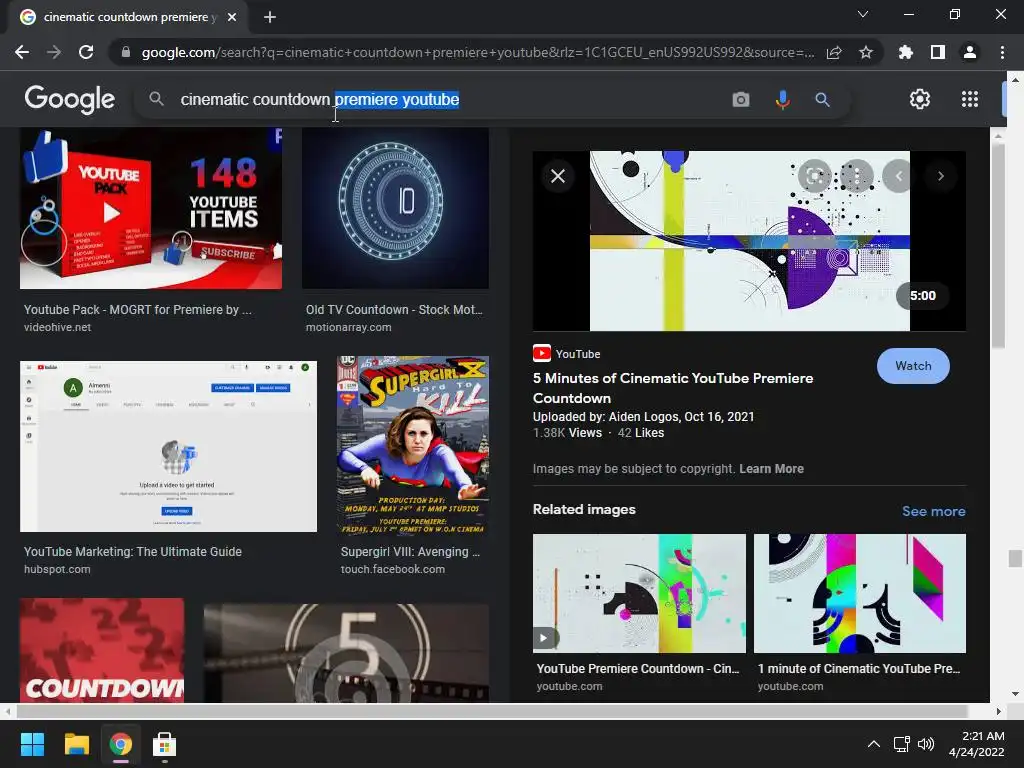Image resolution: width=1024 pixels, height=768 pixels.
Task: Toggle the Chrome side panel icon
Action: [x=938, y=52]
